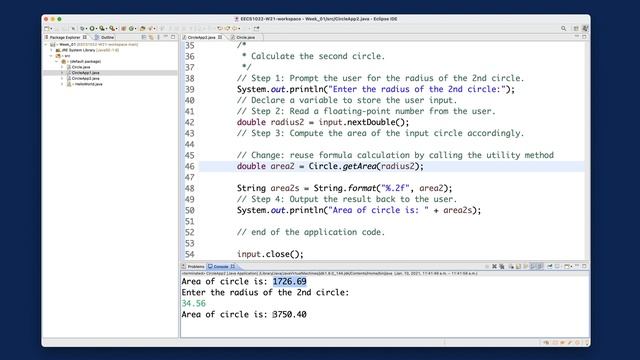
Task: Minimize the editor area
Action: pos(577,37)
